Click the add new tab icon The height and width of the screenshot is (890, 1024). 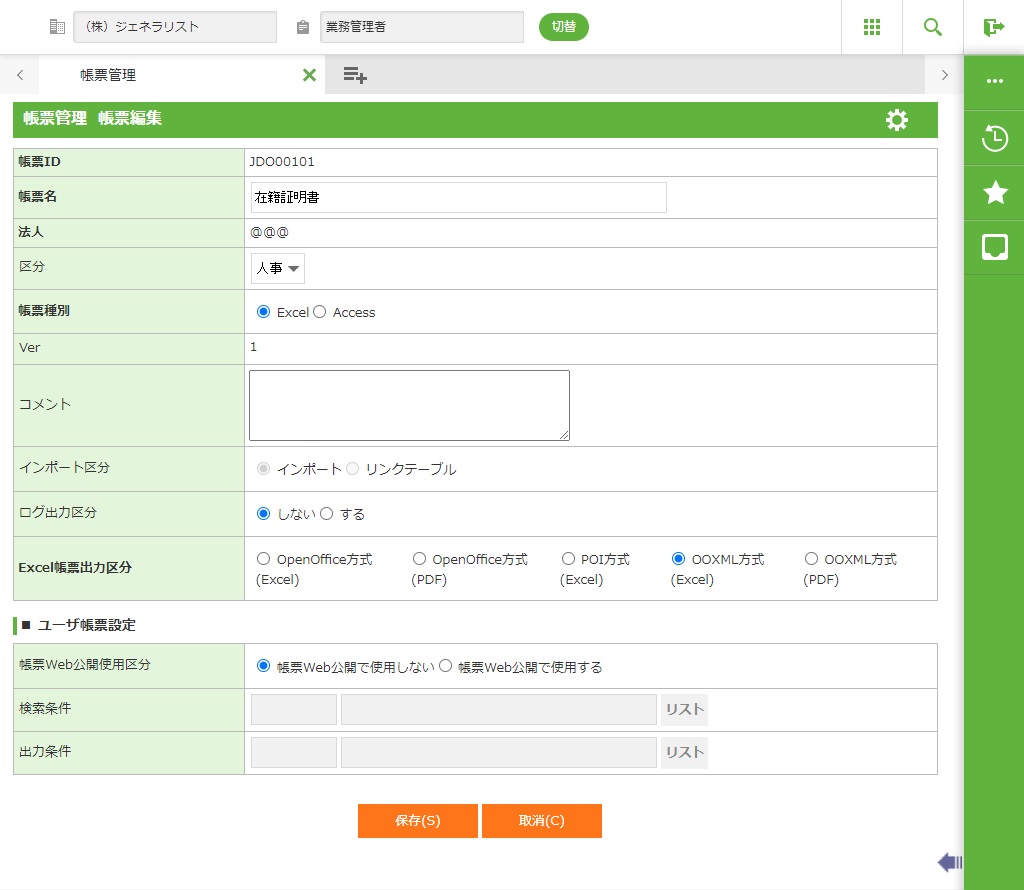tap(354, 75)
